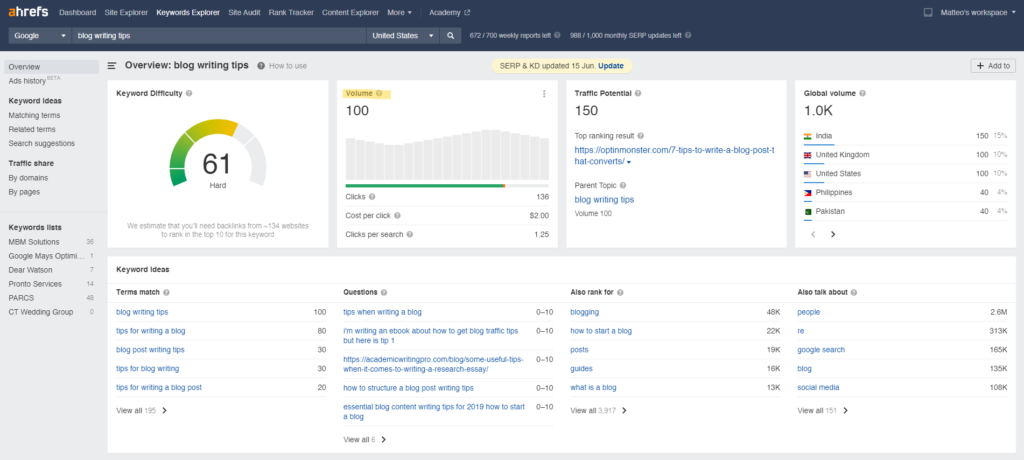
Task: Click the Keyword Difficulty gauge
Action: [217, 154]
